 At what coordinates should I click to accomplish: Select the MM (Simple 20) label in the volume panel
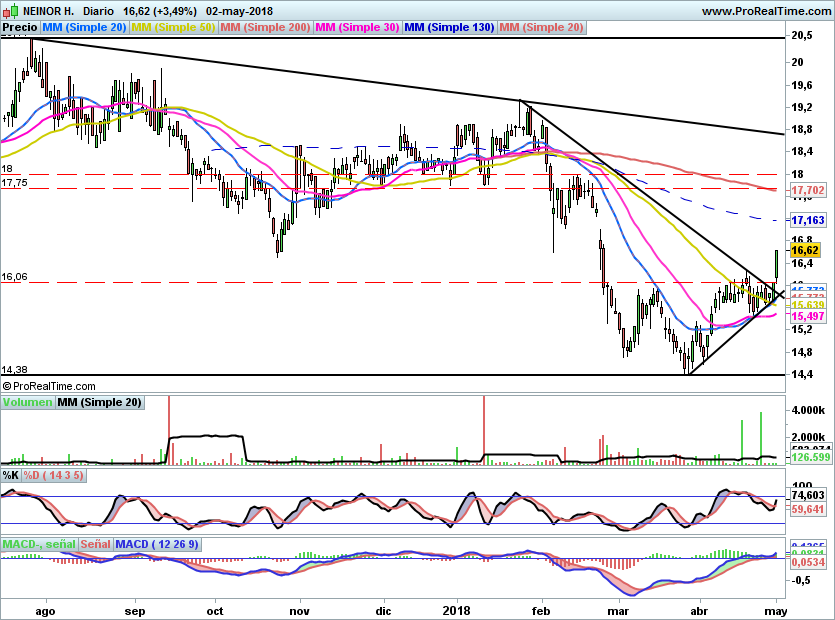pos(99,402)
